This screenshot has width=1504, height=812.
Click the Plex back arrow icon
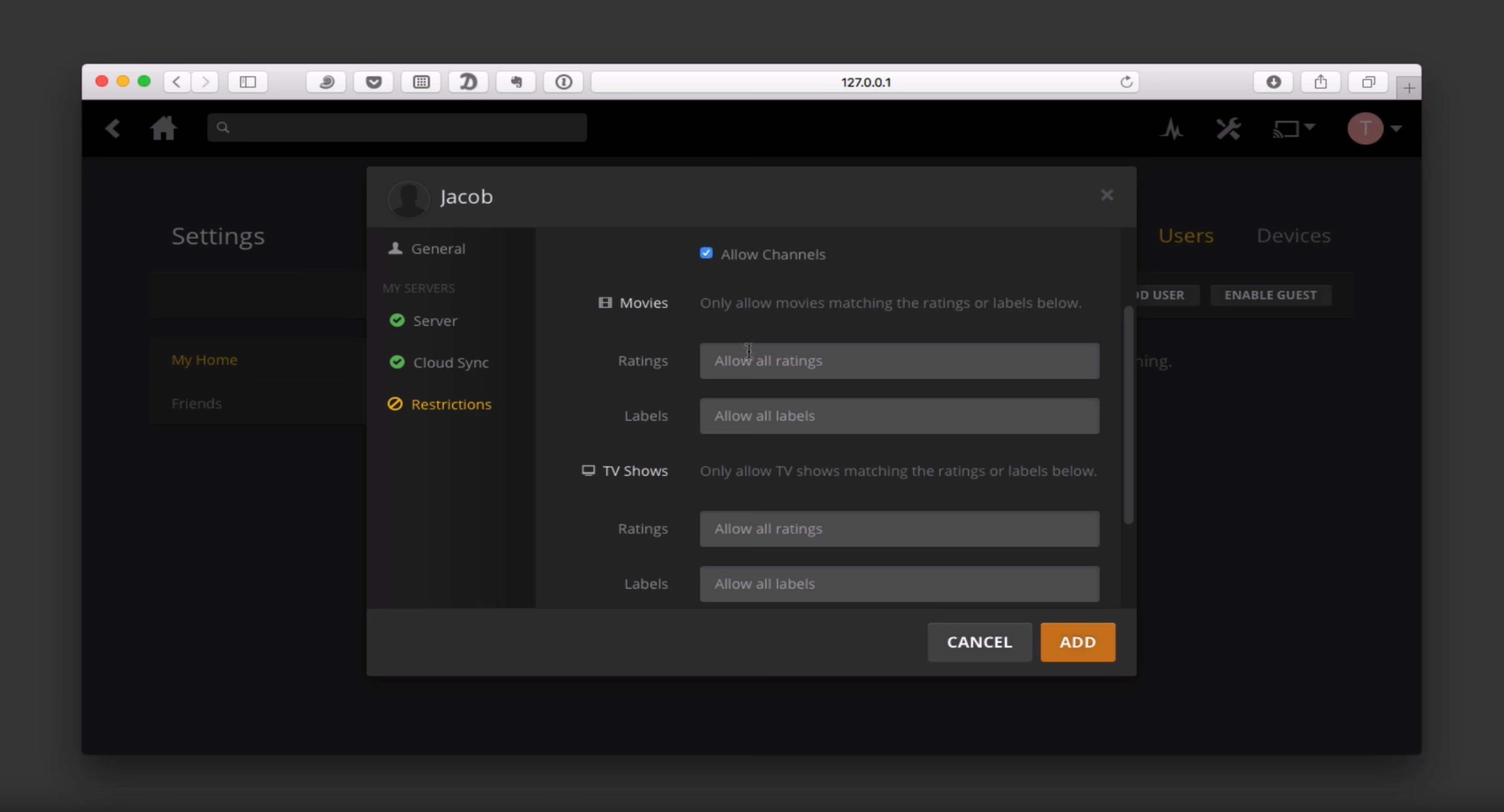click(113, 128)
